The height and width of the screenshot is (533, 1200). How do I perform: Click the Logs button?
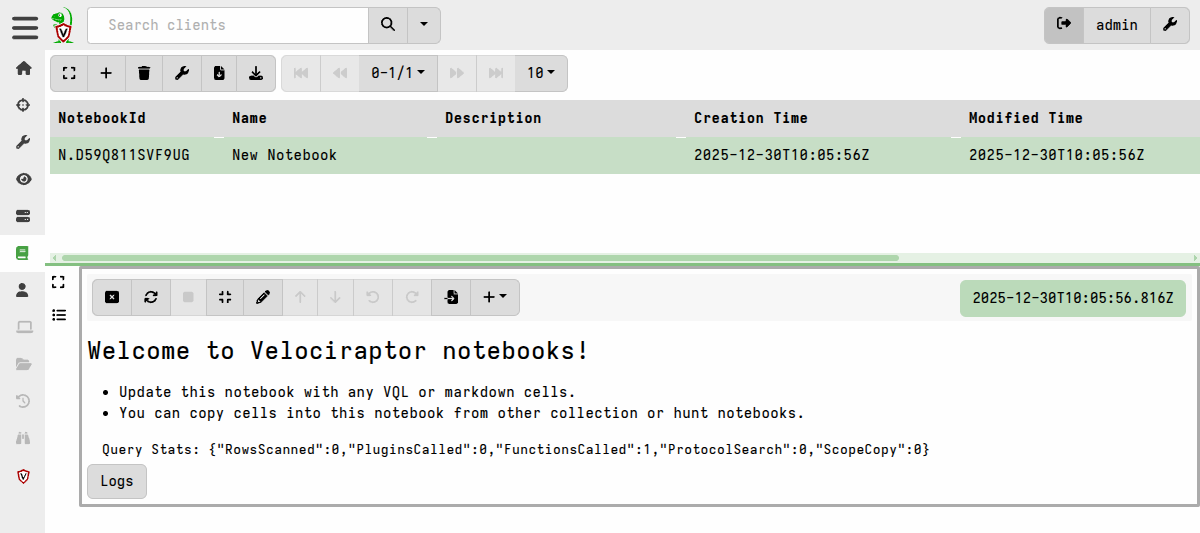tap(117, 481)
